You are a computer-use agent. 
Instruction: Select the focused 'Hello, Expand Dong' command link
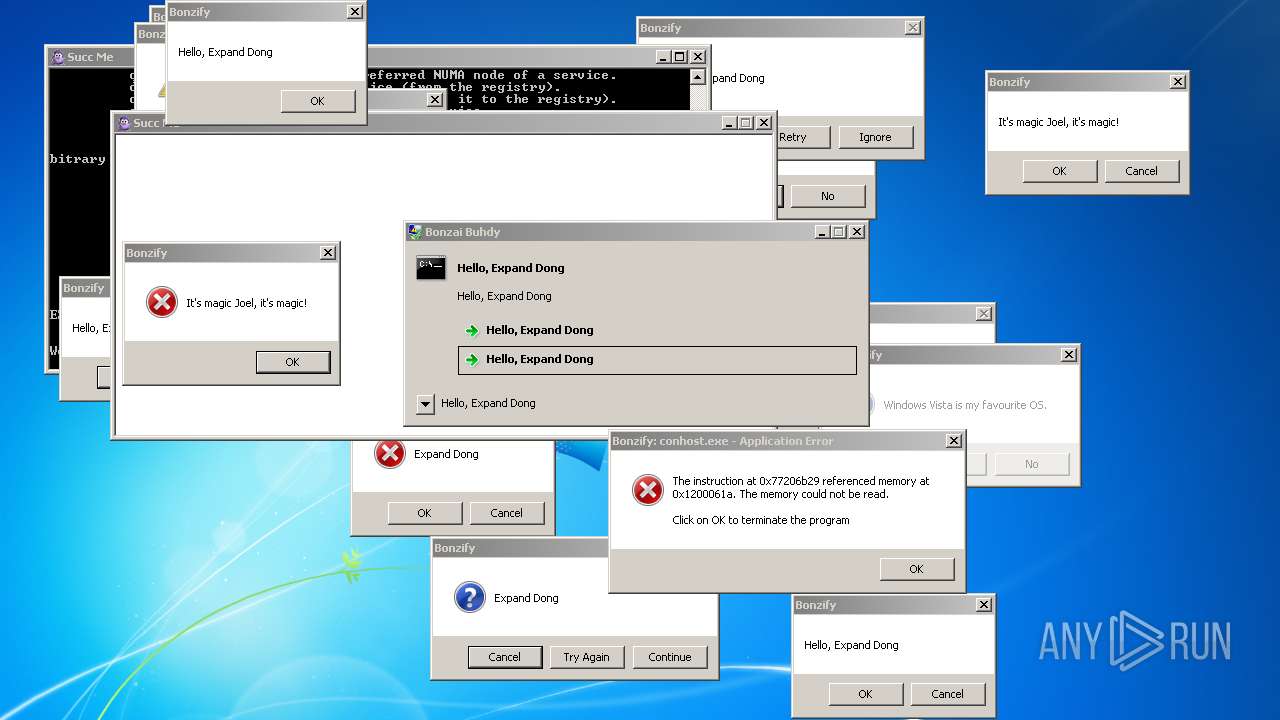(x=657, y=360)
